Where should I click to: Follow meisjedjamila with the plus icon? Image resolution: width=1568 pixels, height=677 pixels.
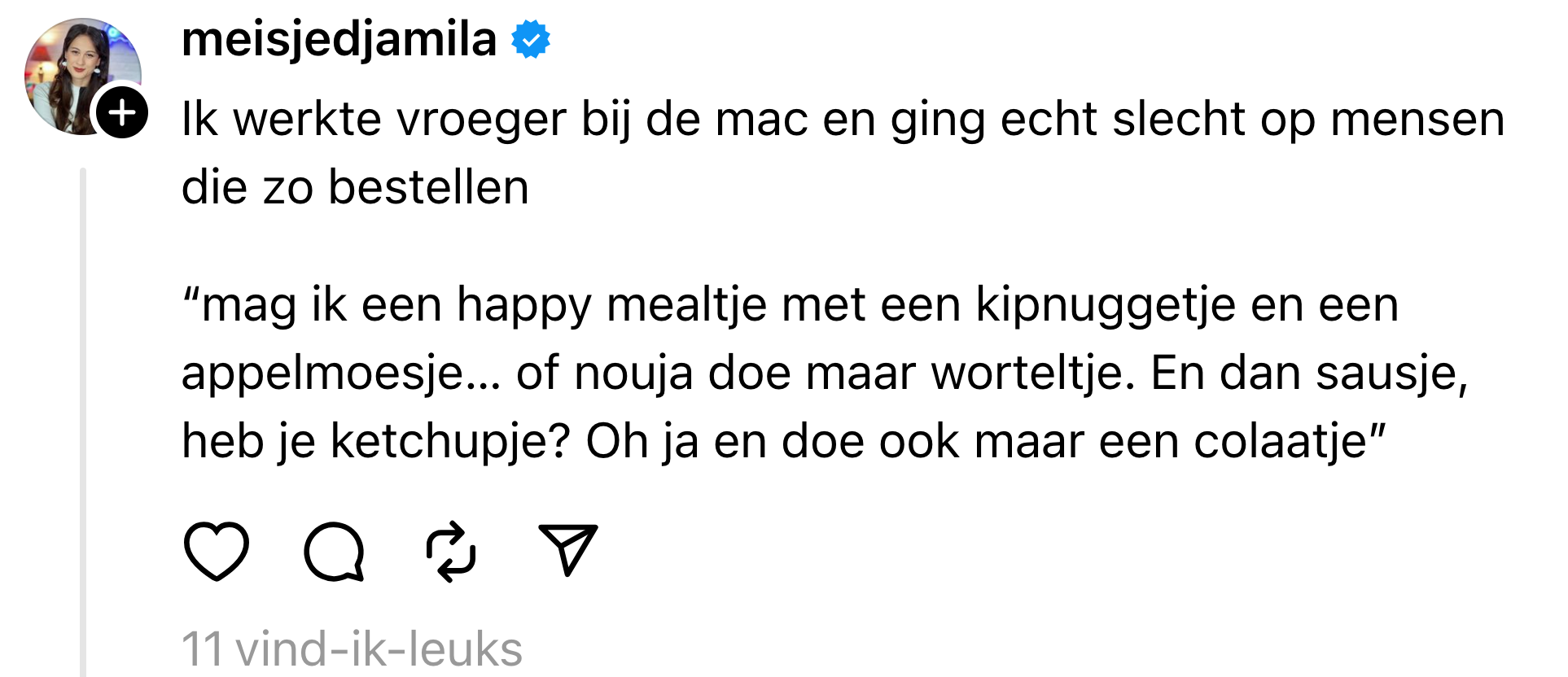[122, 112]
